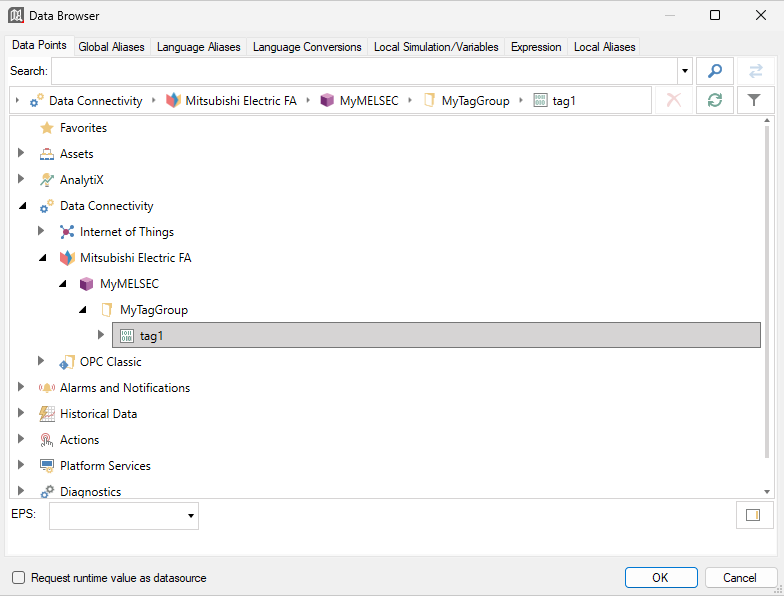Expand the Platform Services node

pos(20,464)
